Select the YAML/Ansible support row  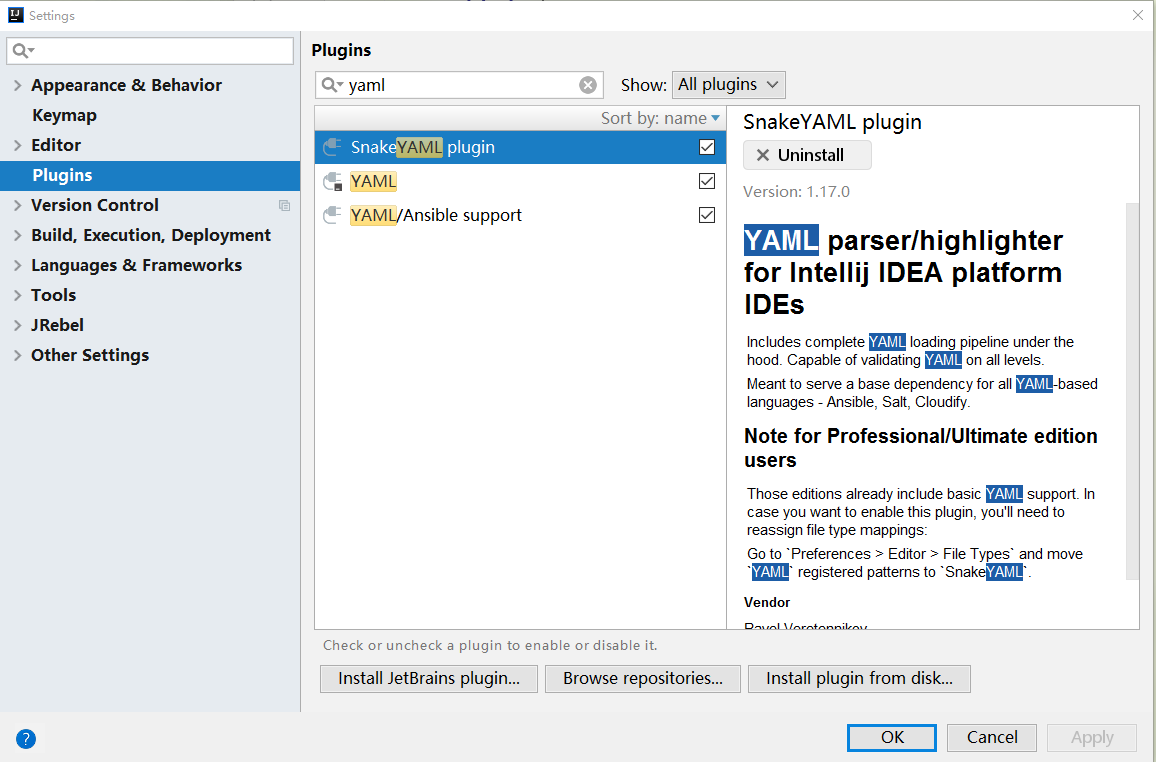click(520, 215)
